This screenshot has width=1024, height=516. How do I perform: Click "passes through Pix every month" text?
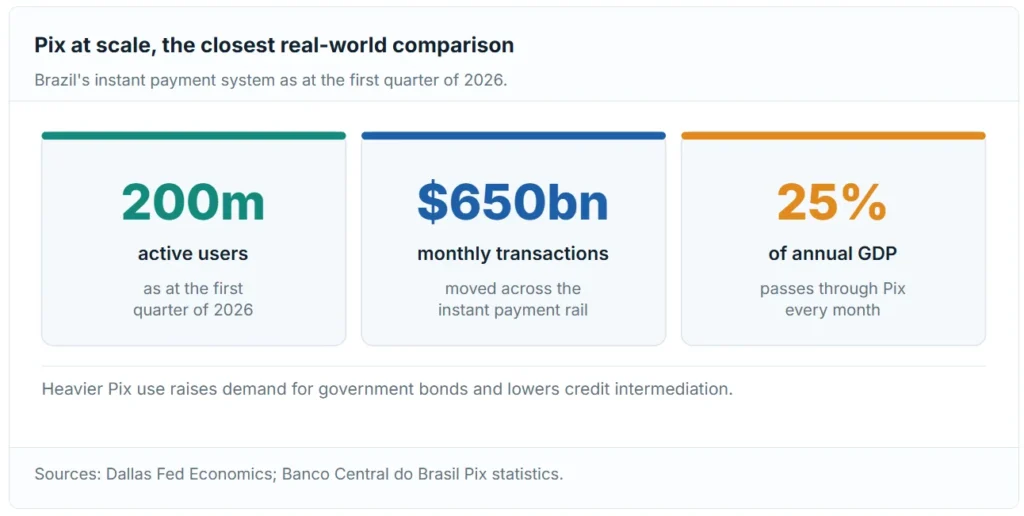pyautogui.click(x=833, y=299)
